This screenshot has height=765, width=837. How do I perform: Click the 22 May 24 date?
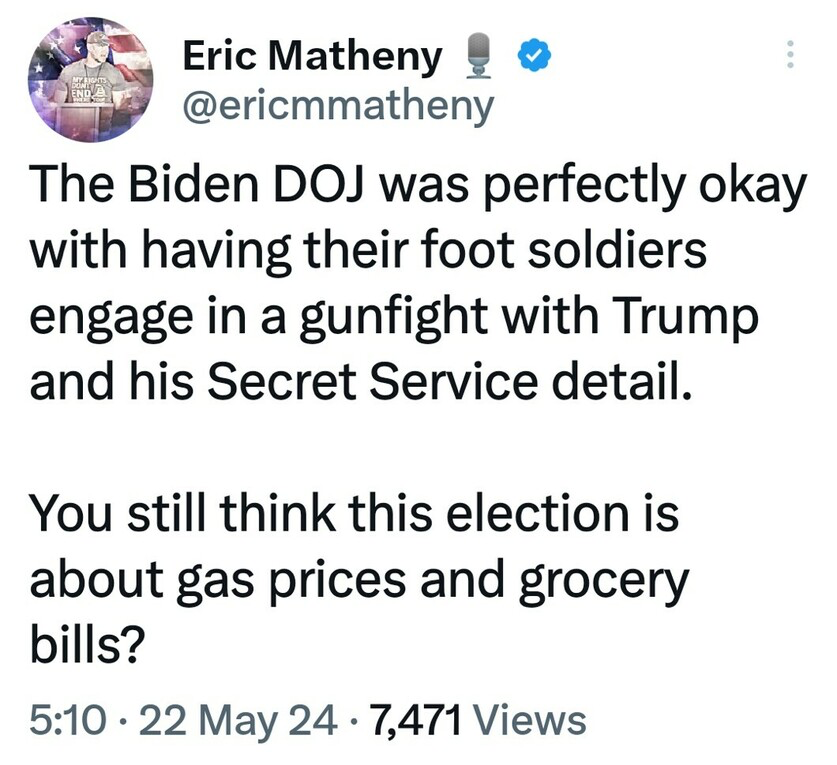[x=239, y=721]
